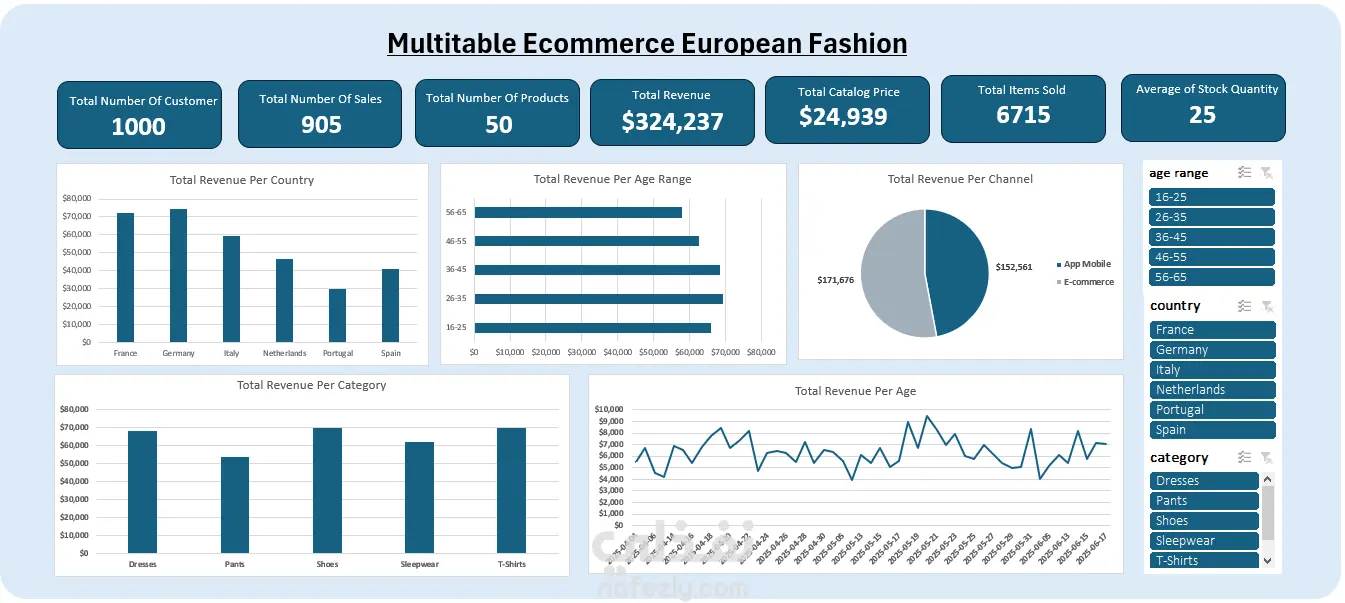Clear filter on age range slicer
The height and width of the screenshot is (603, 1345).
pos(1266,173)
